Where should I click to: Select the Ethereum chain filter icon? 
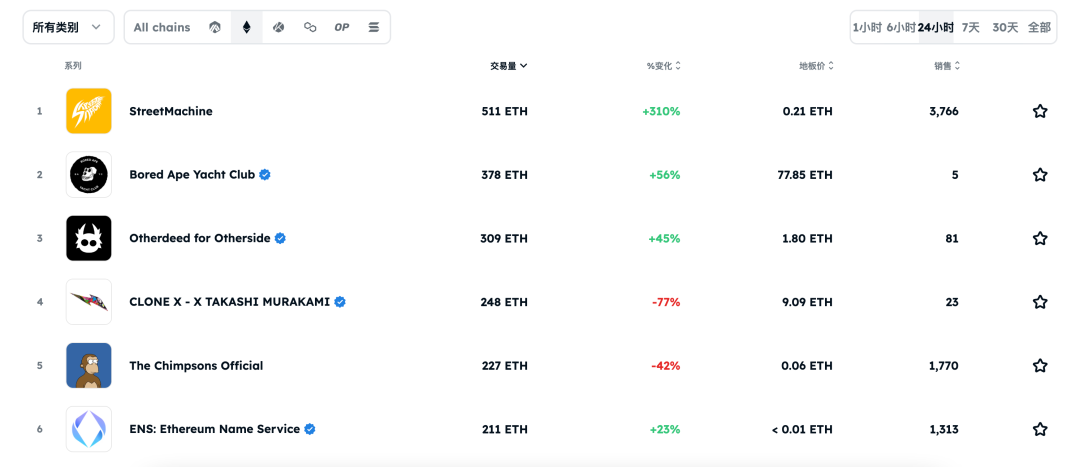[247, 27]
